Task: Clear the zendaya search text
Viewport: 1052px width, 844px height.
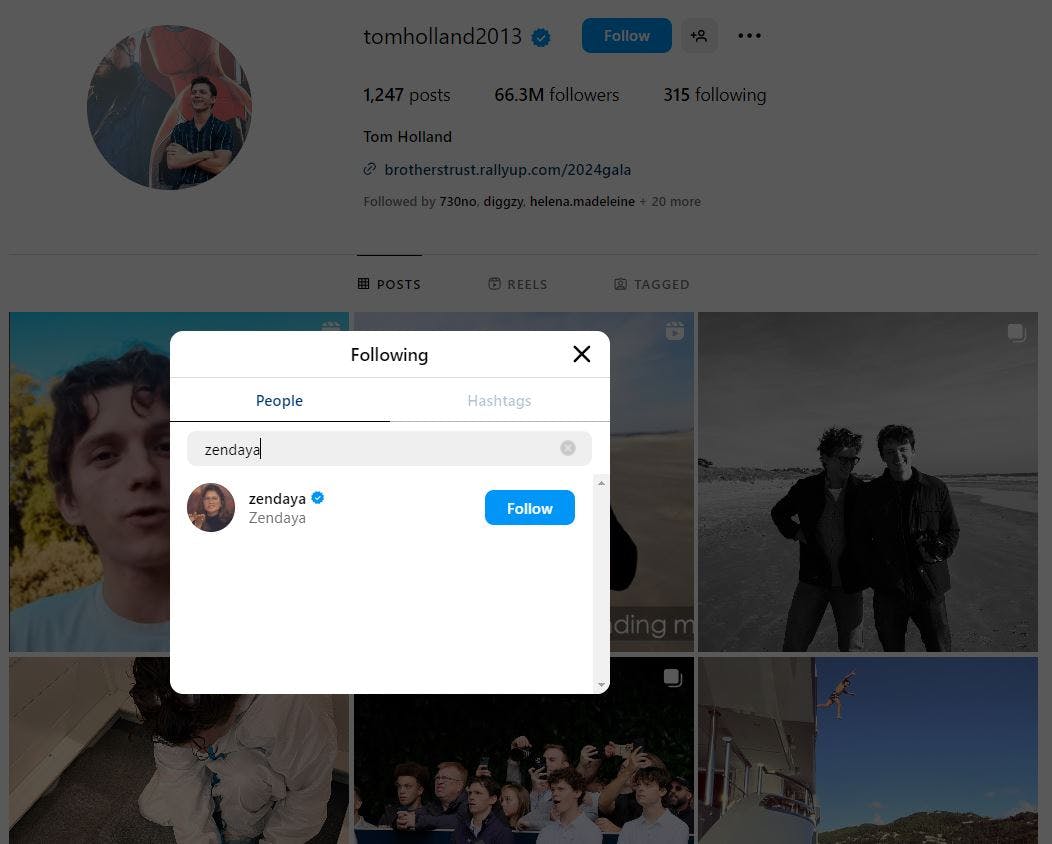Action: click(568, 448)
